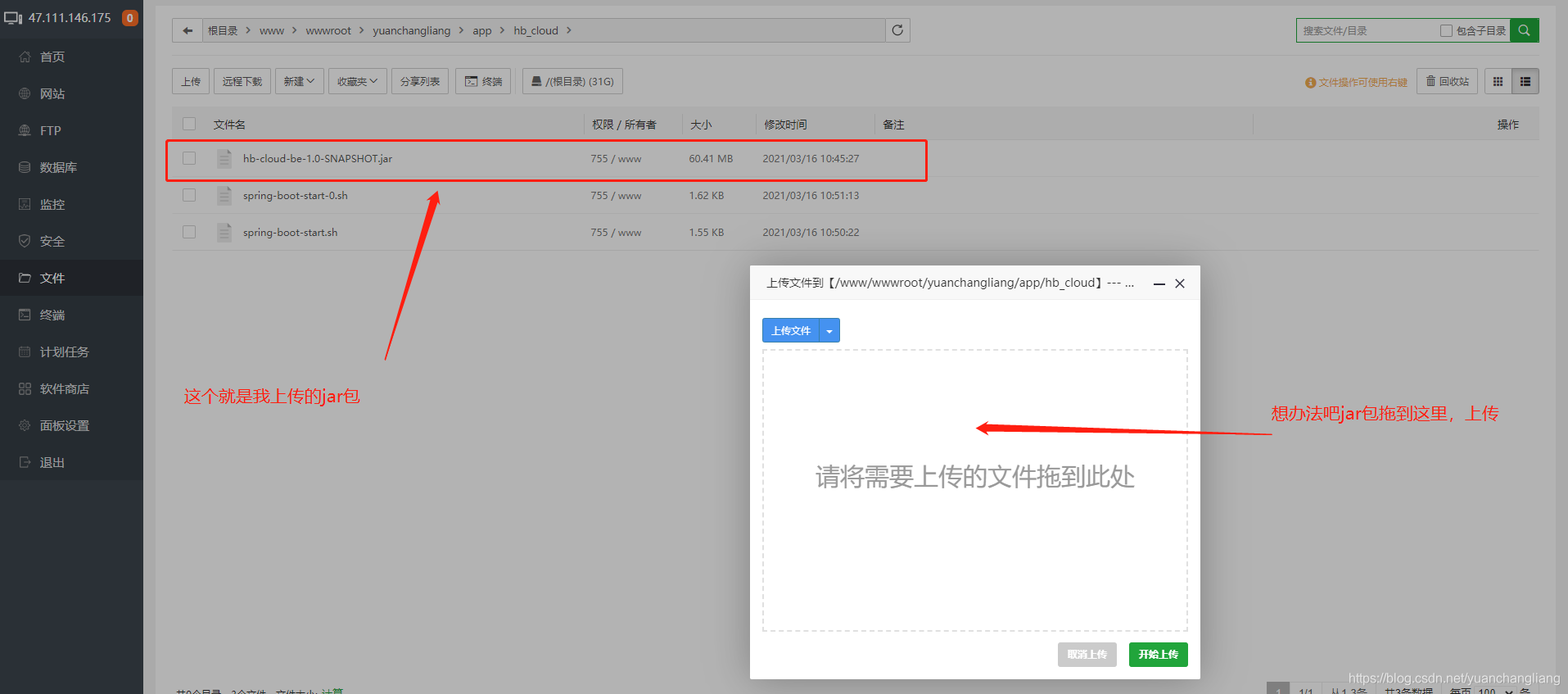Expand path chevron after hb_cloud

click(569, 30)
